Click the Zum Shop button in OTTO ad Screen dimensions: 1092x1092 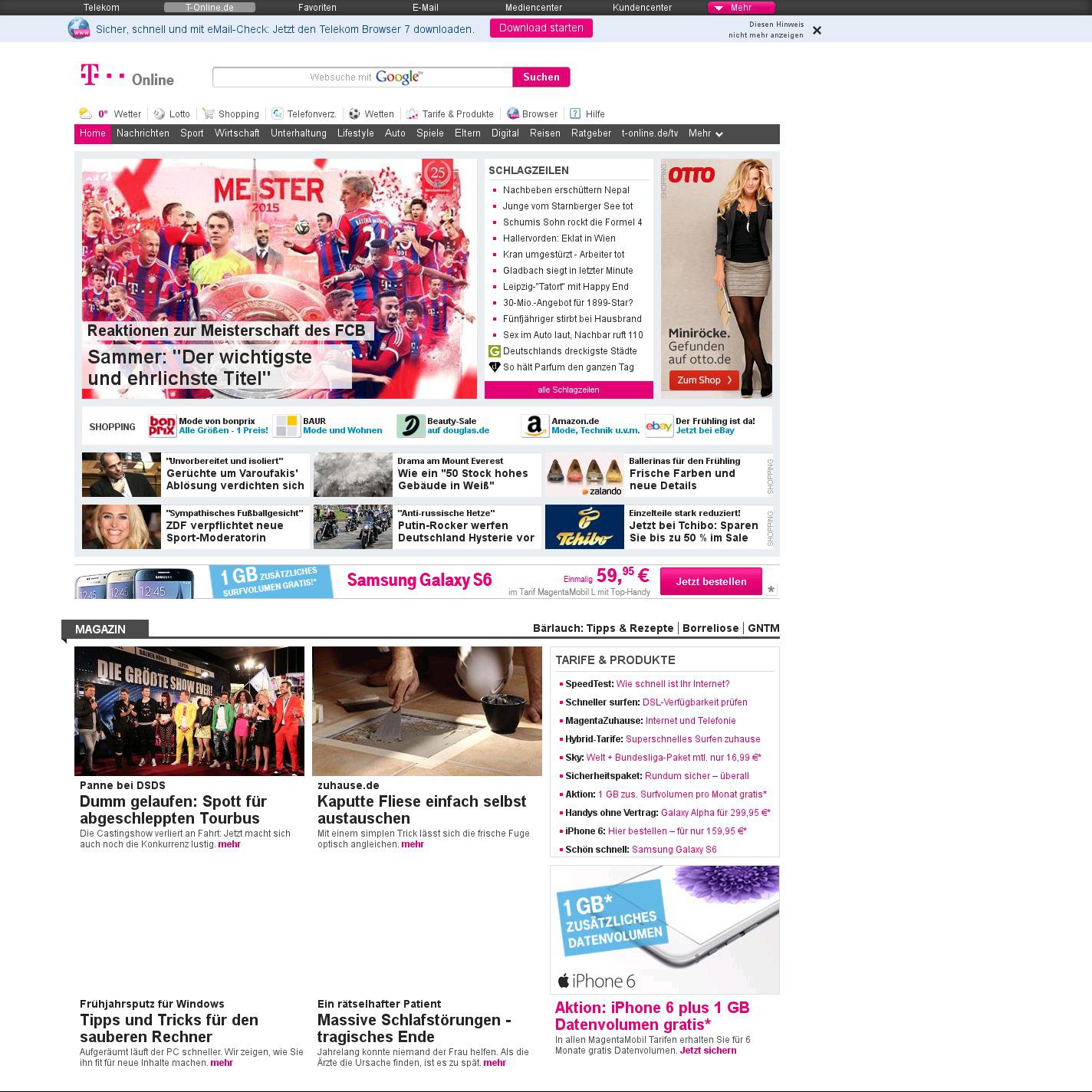[x=704, y=380]
